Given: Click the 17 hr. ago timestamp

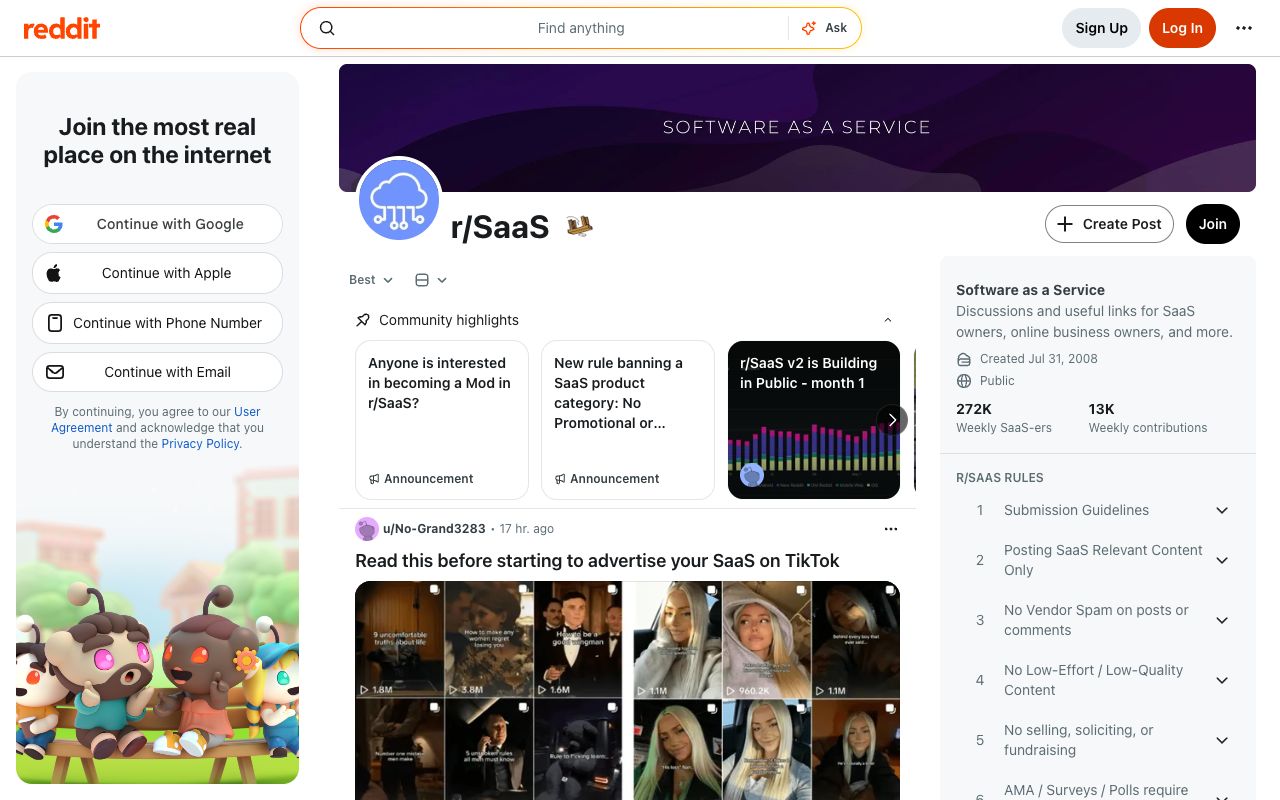Looking at the screenshot, I should pyautogui.click(x=527, y=529).
